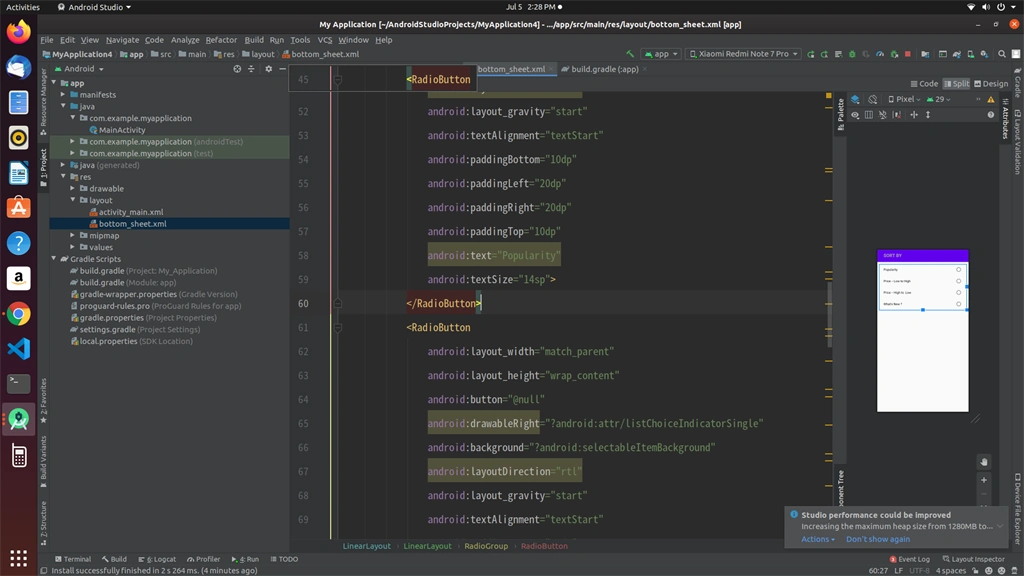This screenshot has width=1024, height=576.
Task: Toggle autoconnect magnet in design toolbar
Action: click(x=882, y=114)
